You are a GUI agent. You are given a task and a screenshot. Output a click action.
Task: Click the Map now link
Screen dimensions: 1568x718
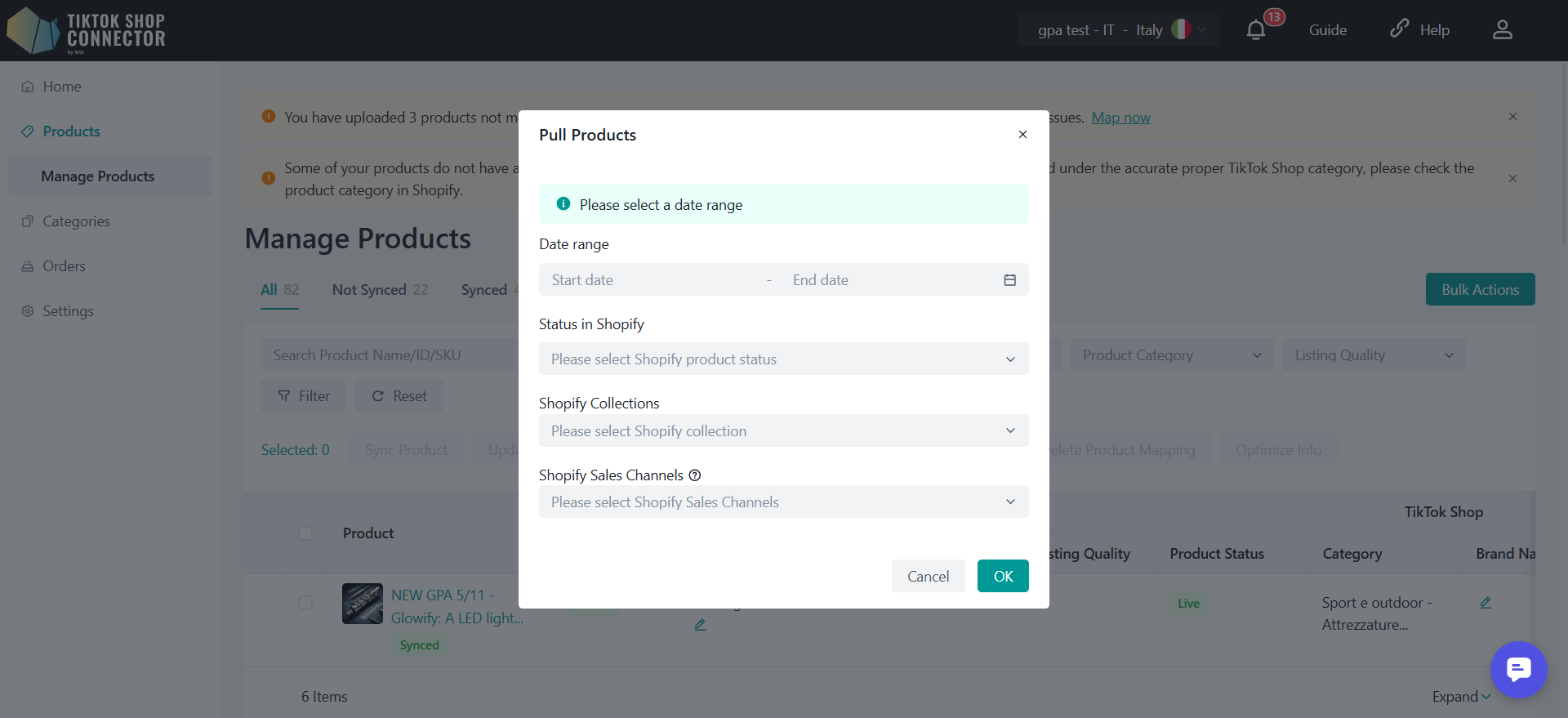pos(1120,118)
